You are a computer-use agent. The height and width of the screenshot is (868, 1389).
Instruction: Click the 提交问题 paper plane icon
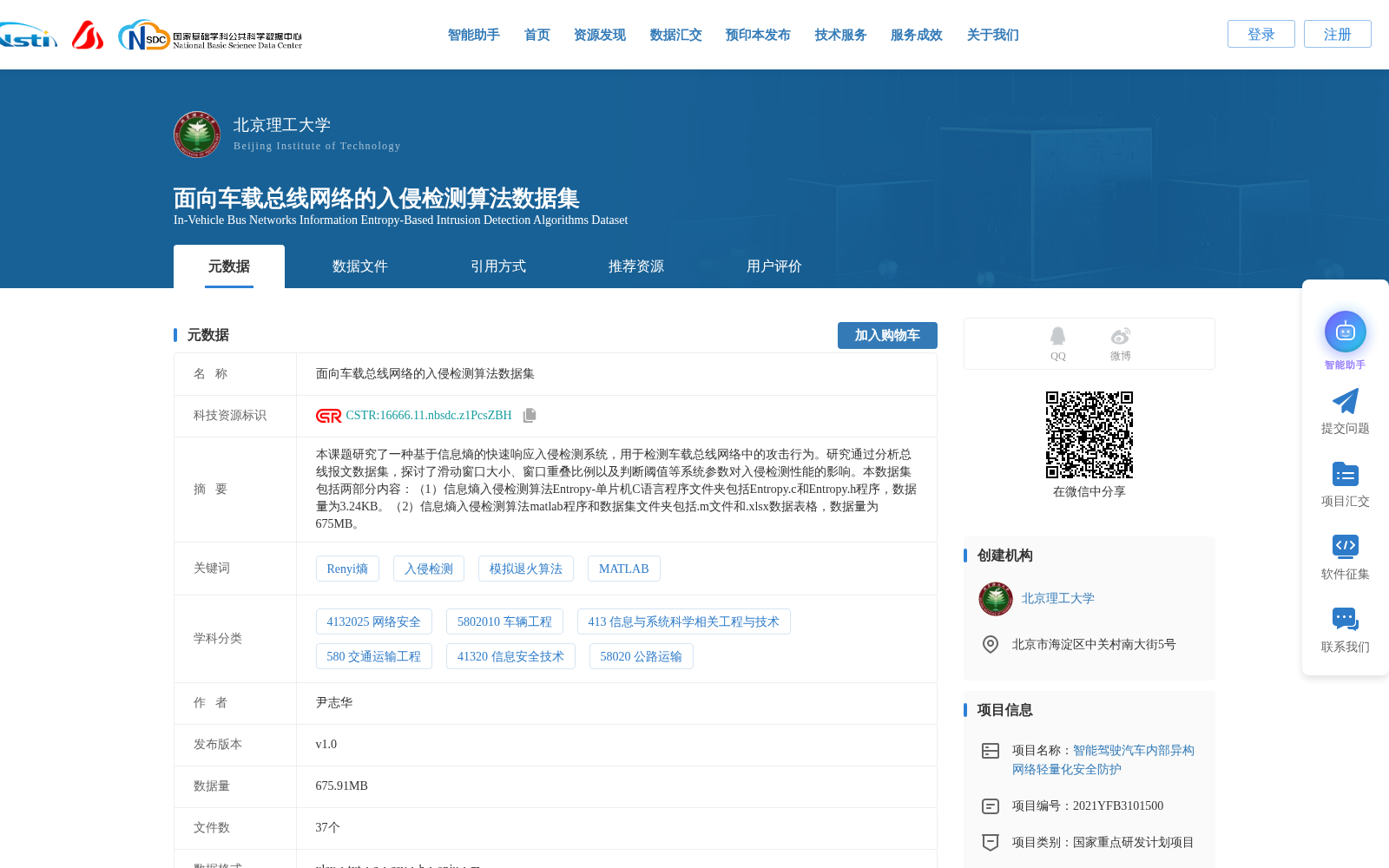(x=1345, y=401)
